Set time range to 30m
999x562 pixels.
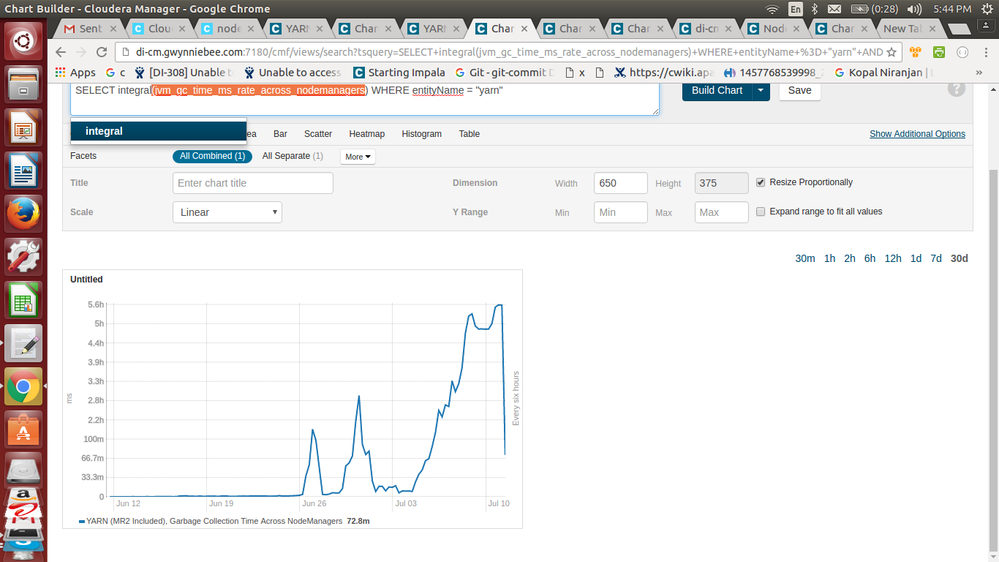point(805,258)
